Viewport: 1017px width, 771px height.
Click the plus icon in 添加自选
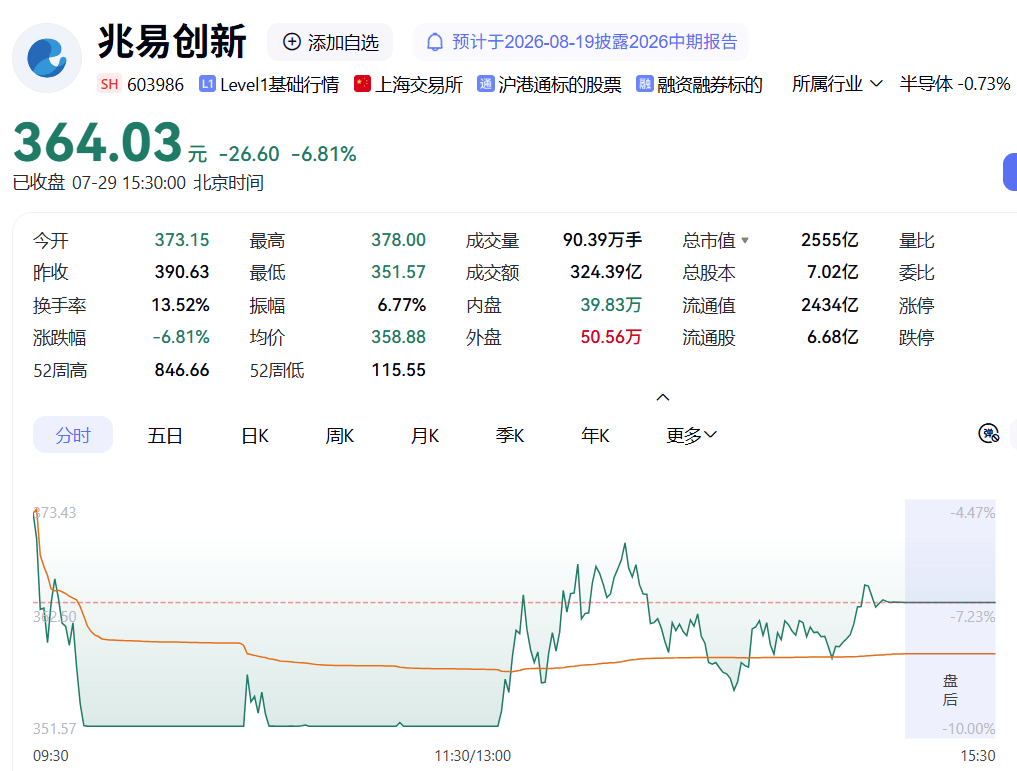(x=292, y=42)
